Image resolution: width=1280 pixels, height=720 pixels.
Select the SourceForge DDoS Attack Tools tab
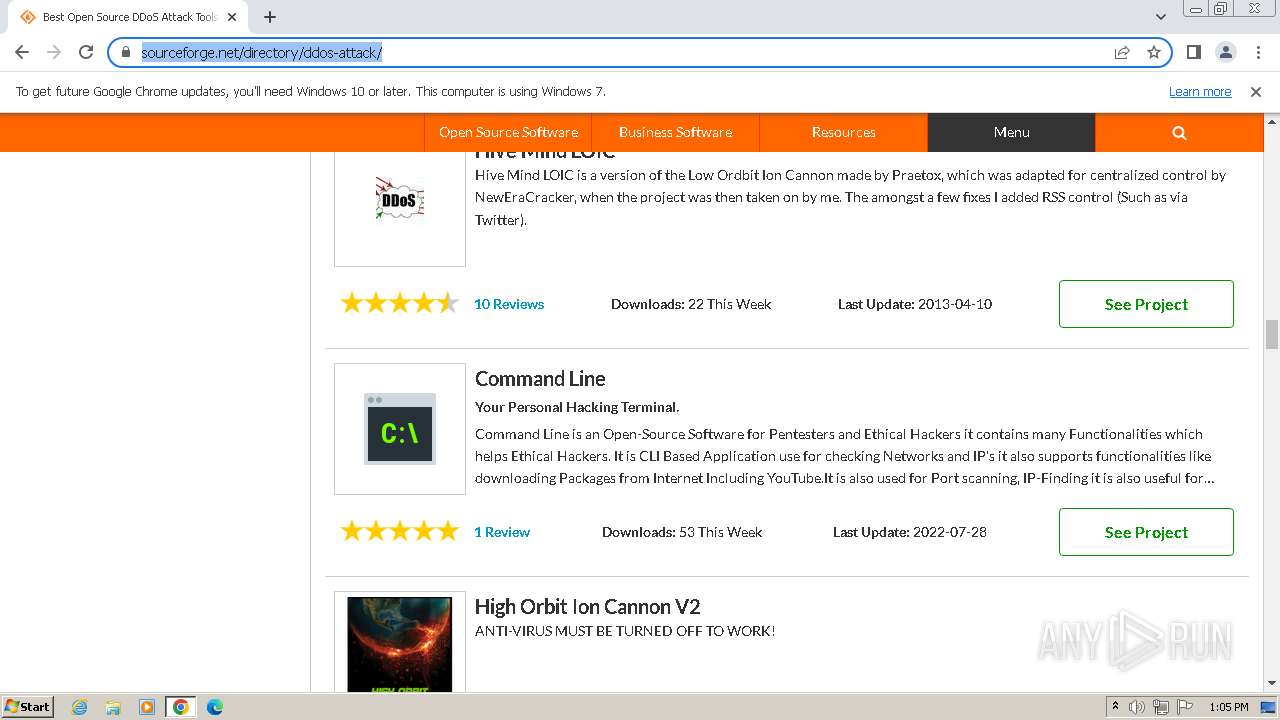[x=128, y=17]
